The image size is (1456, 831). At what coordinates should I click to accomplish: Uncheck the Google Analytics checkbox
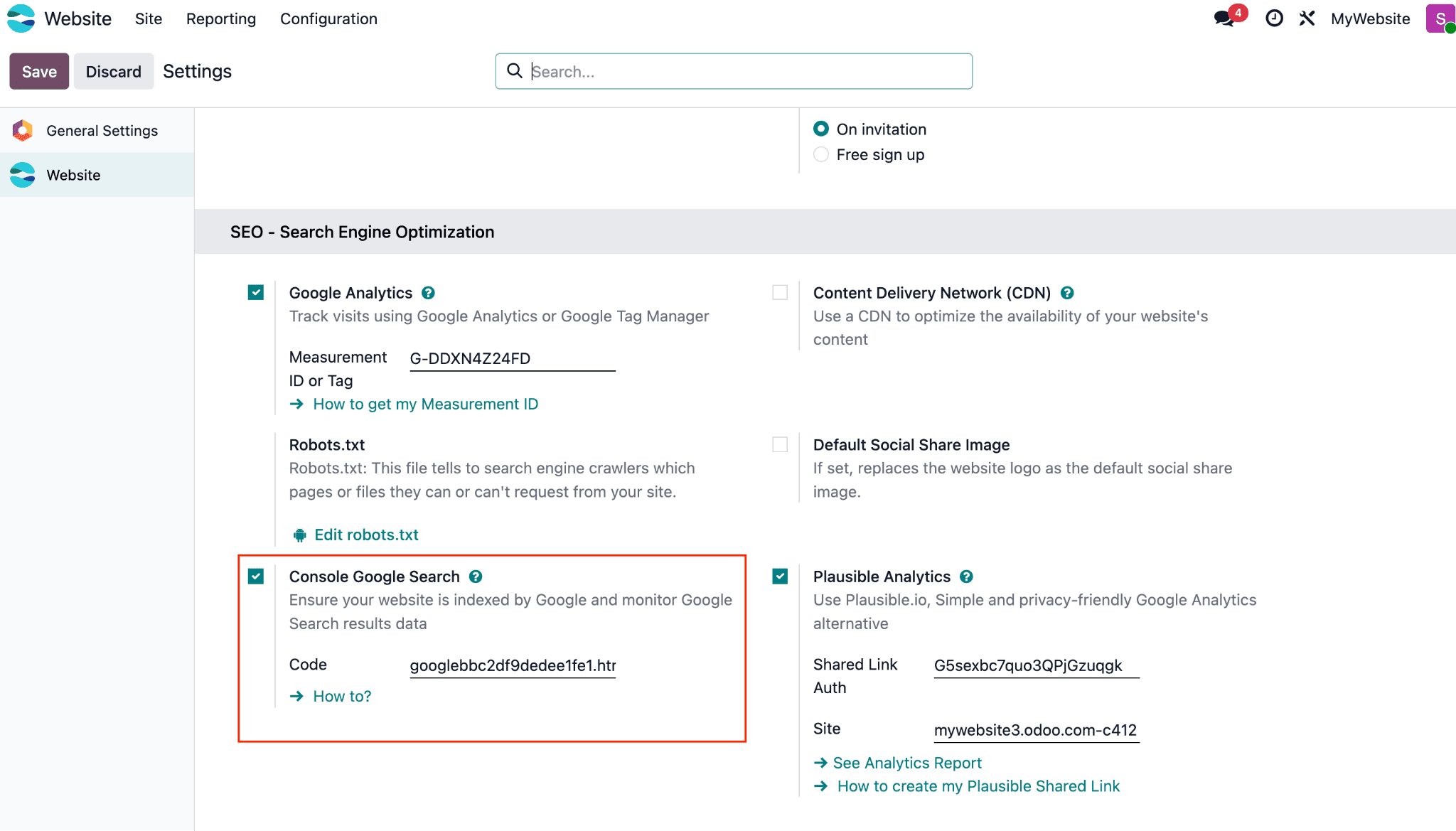tap(256, 292)
